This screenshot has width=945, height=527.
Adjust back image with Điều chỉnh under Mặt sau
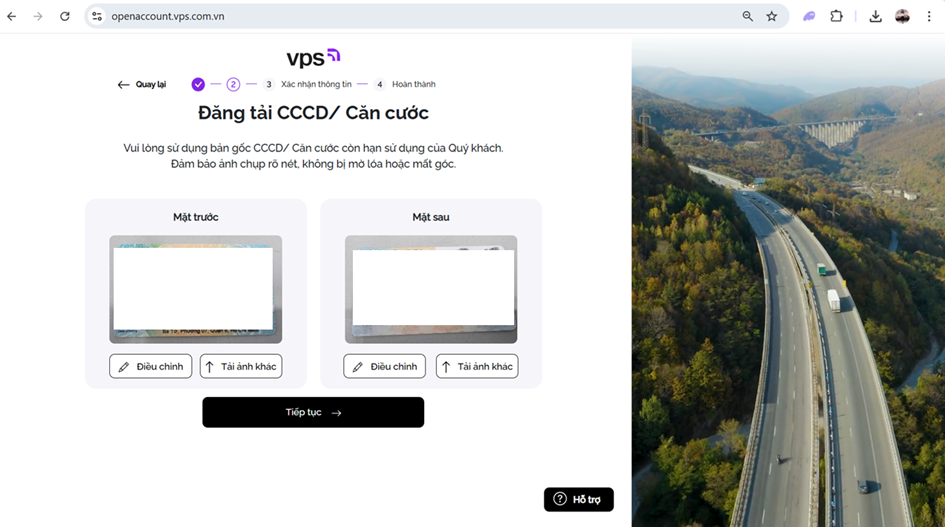click(385, 366)
